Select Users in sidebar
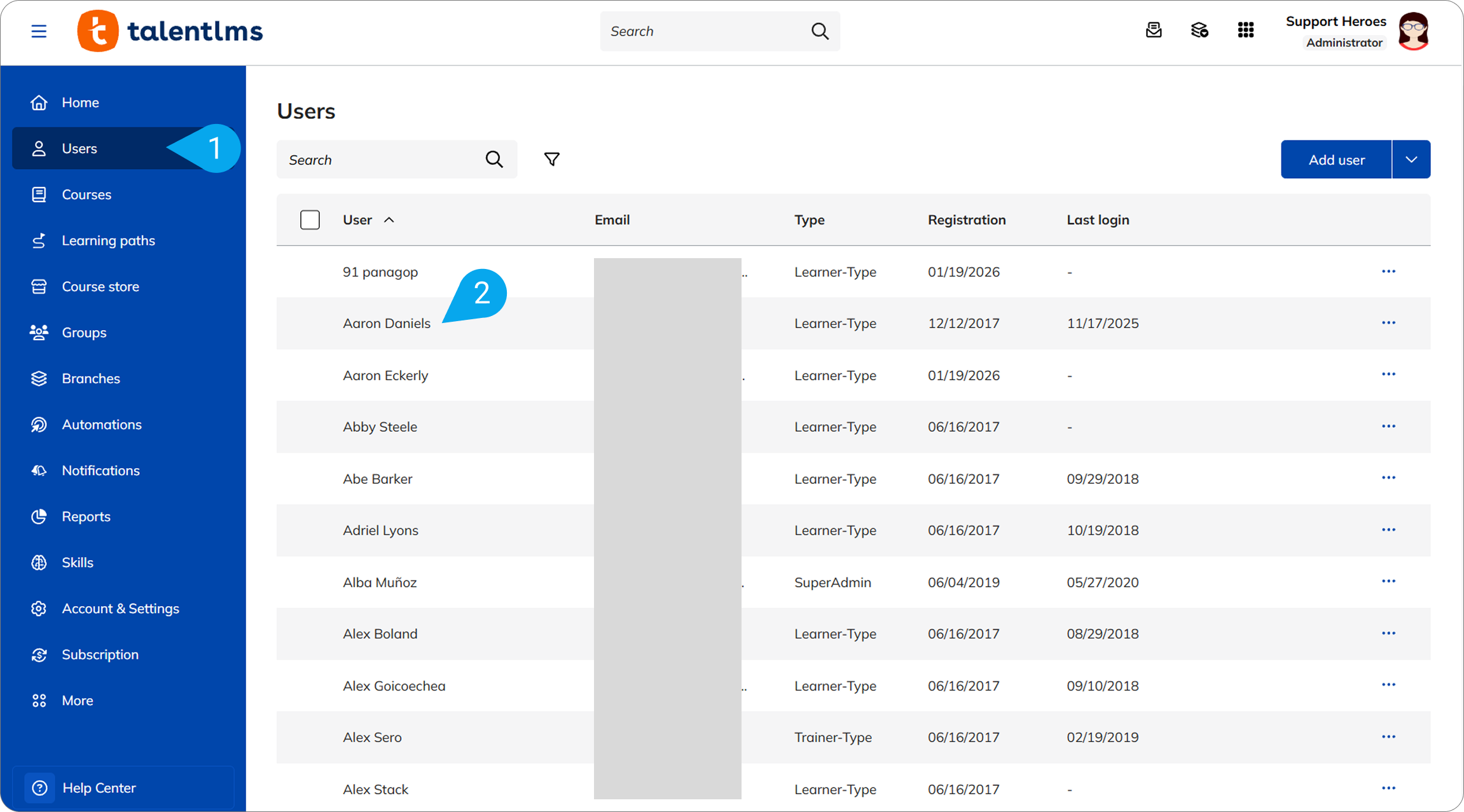The width and height of the screenshot is (1464, 812). pos(123,148)
